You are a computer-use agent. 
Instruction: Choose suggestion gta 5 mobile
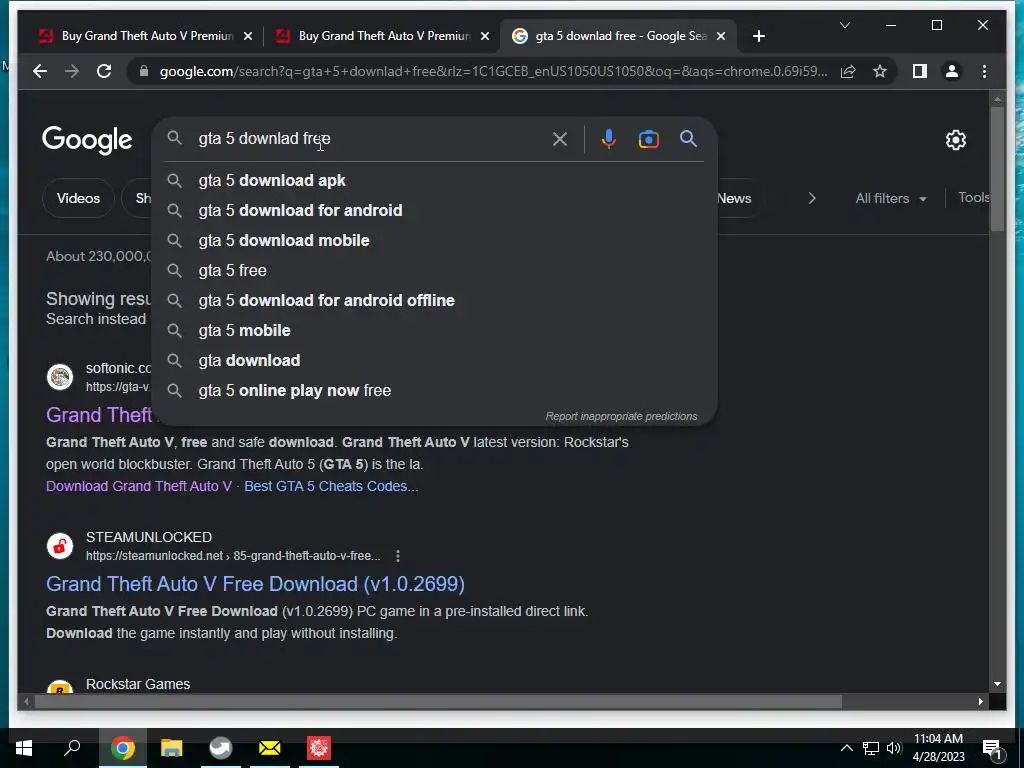434,330
